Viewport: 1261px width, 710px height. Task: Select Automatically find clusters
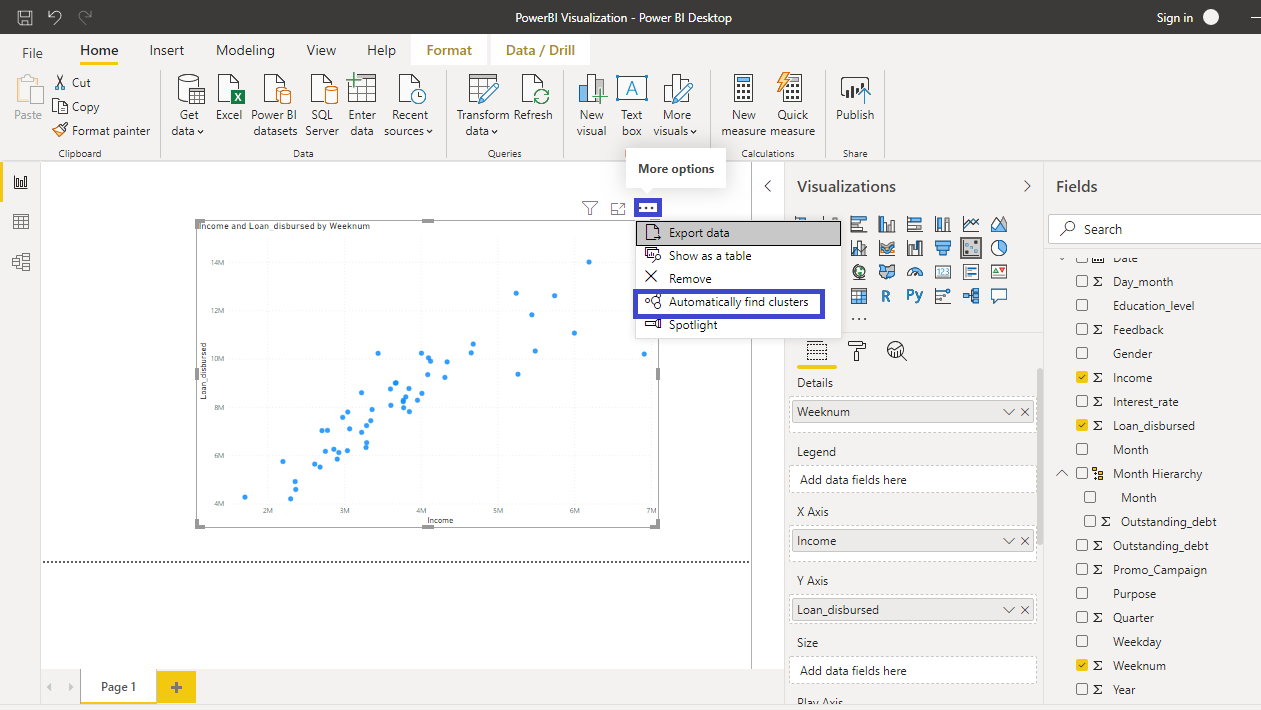[728, 302]
